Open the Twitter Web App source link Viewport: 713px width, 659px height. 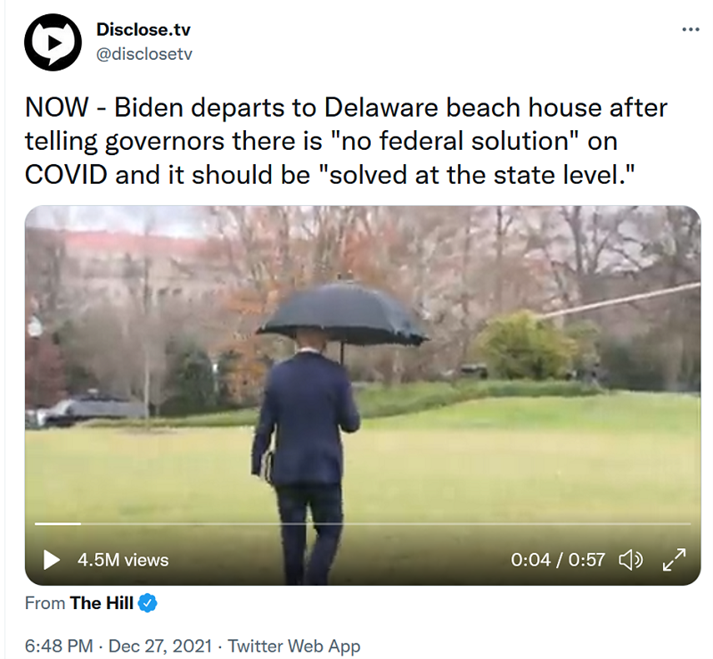(294, 646)
